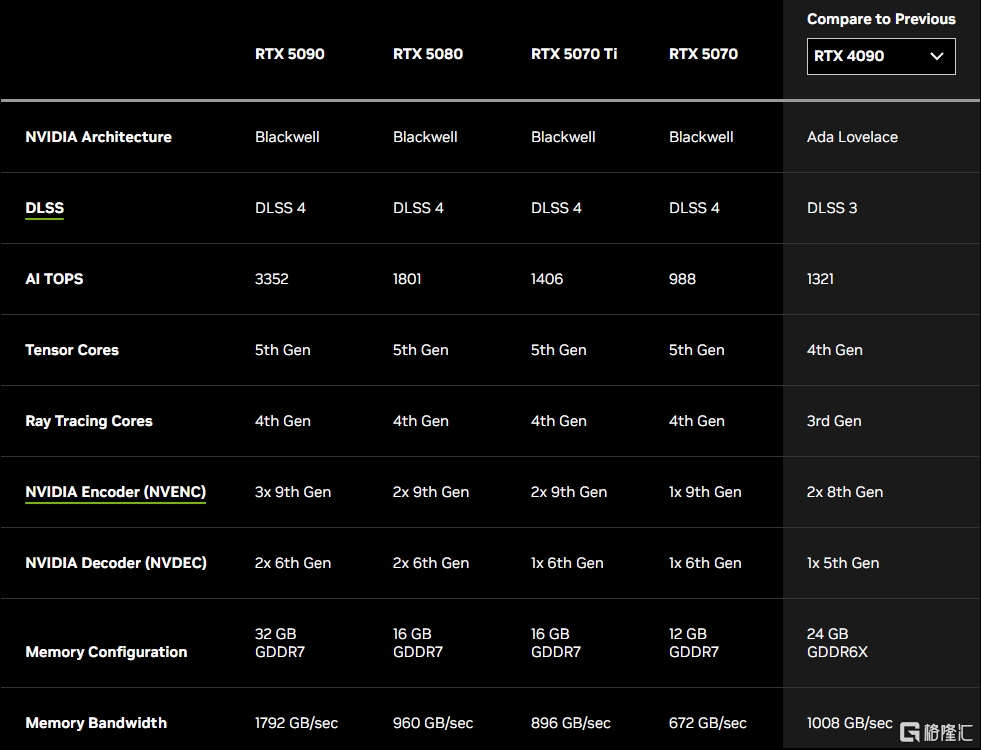Select the RTX 5080 column header
The width and height of the screenshot is (981, 750).
click(427, 54)
